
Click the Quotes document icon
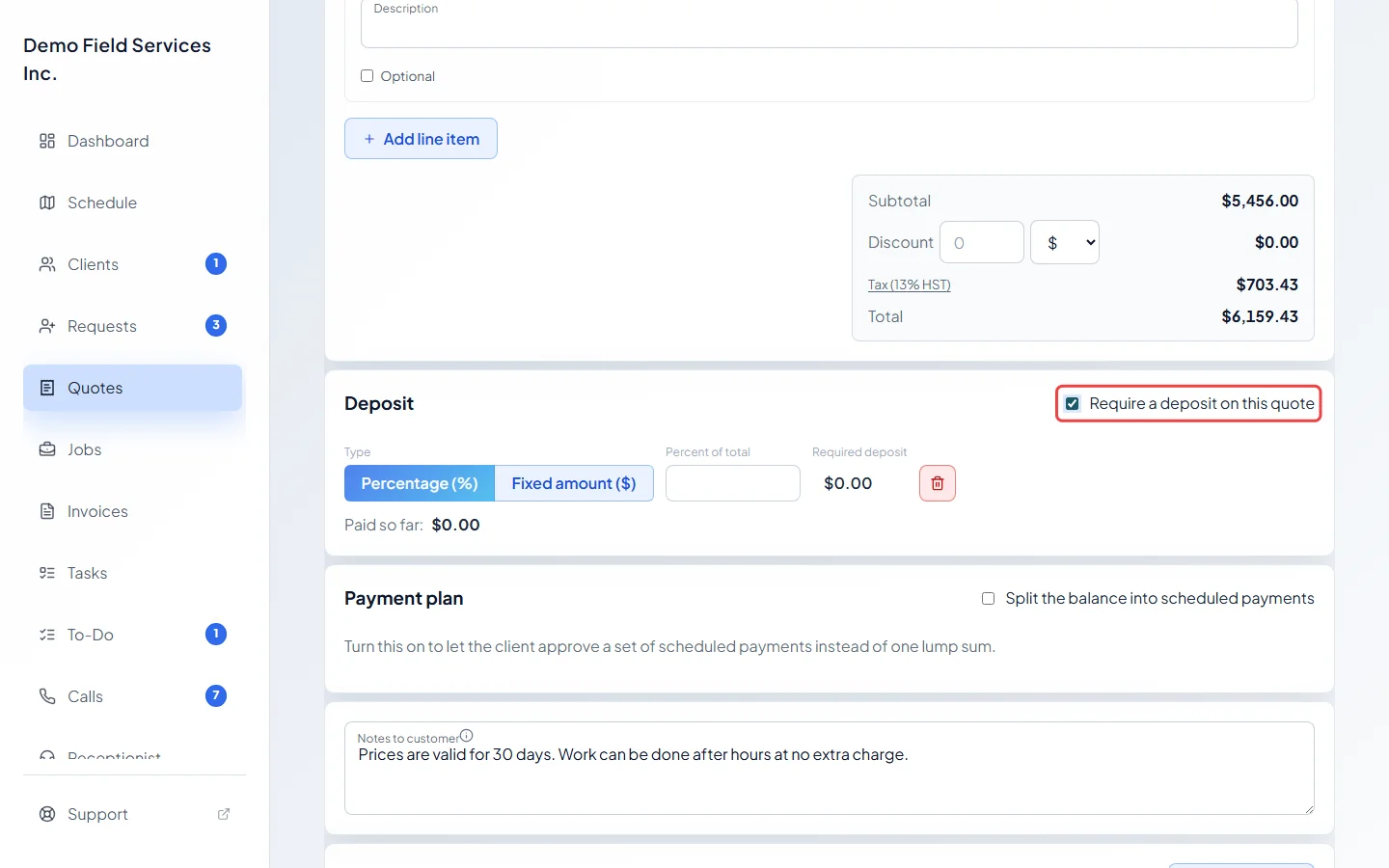point(47,388)
